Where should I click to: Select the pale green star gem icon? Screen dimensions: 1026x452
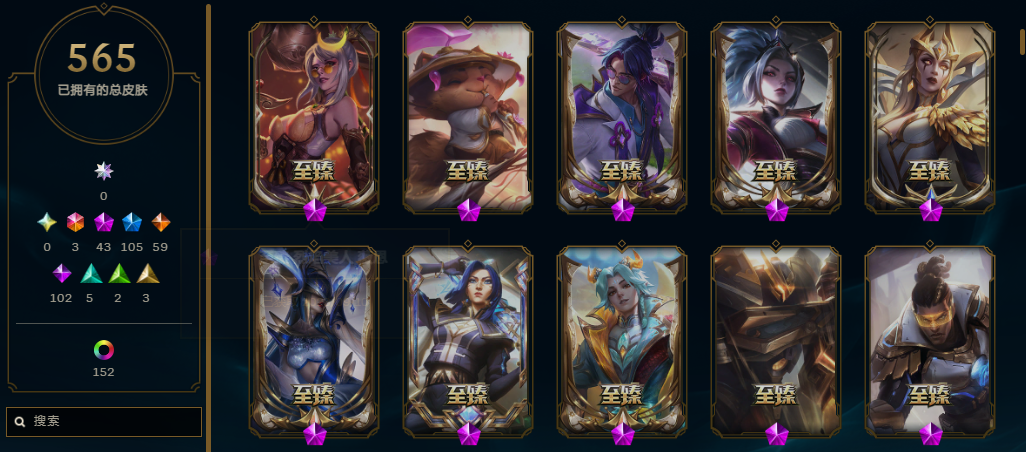click(x=46, y=222)
